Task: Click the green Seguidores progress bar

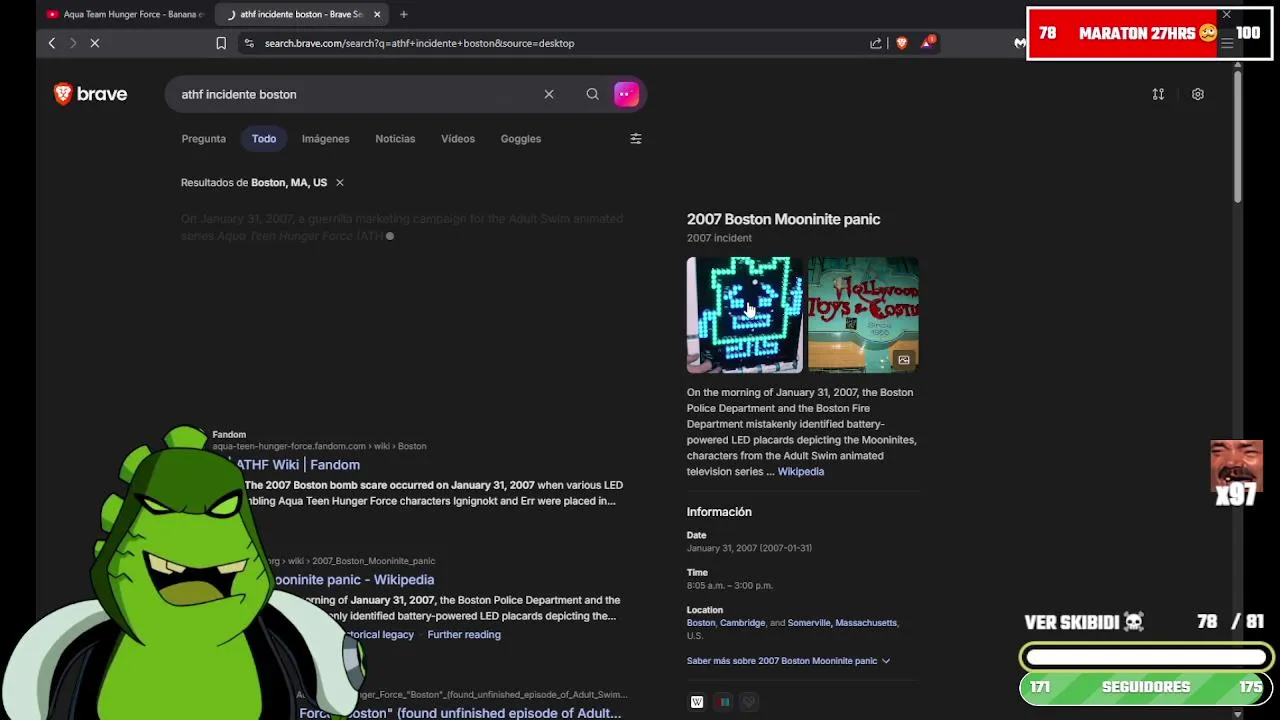Action: pos(1146,688)
